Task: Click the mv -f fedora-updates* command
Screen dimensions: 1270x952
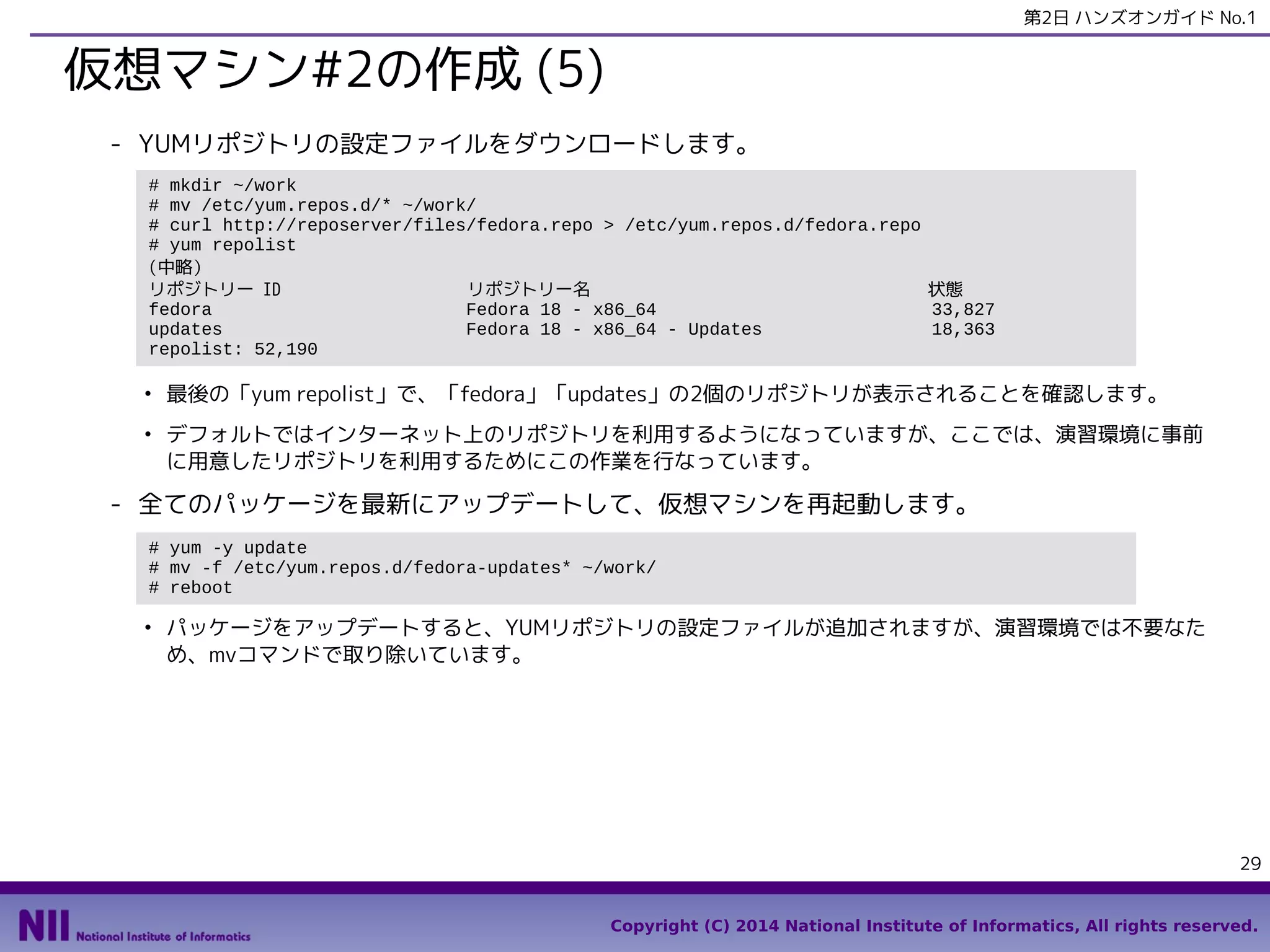Action: tap(402, 568)
